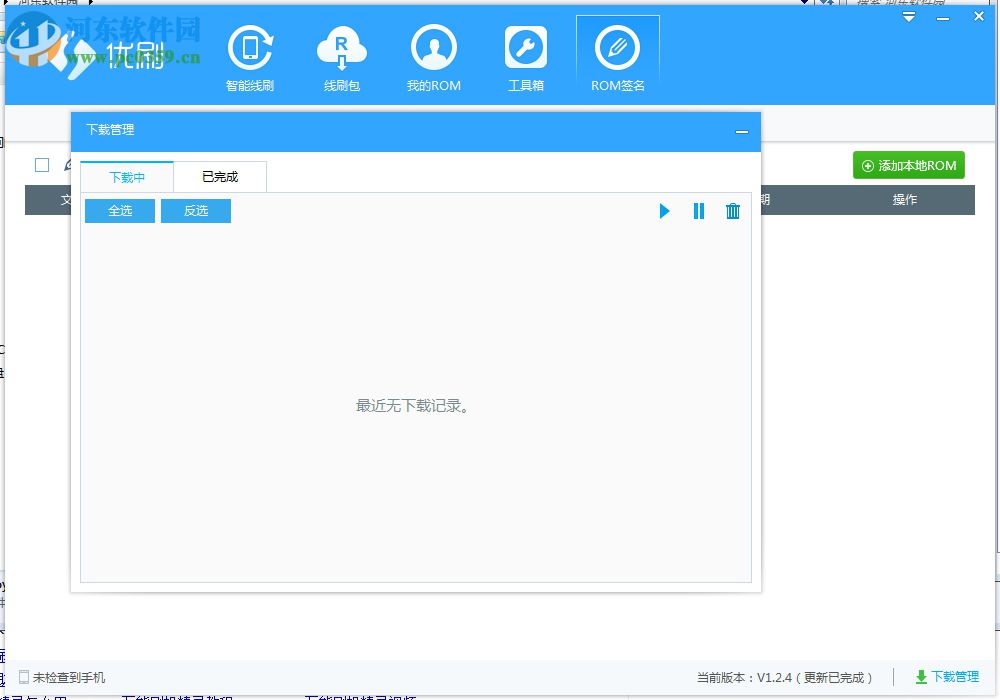Minimize the 下载管理 panel
Screen dimensions: 1000x700
pyautogui.click(x=742, y=132)
